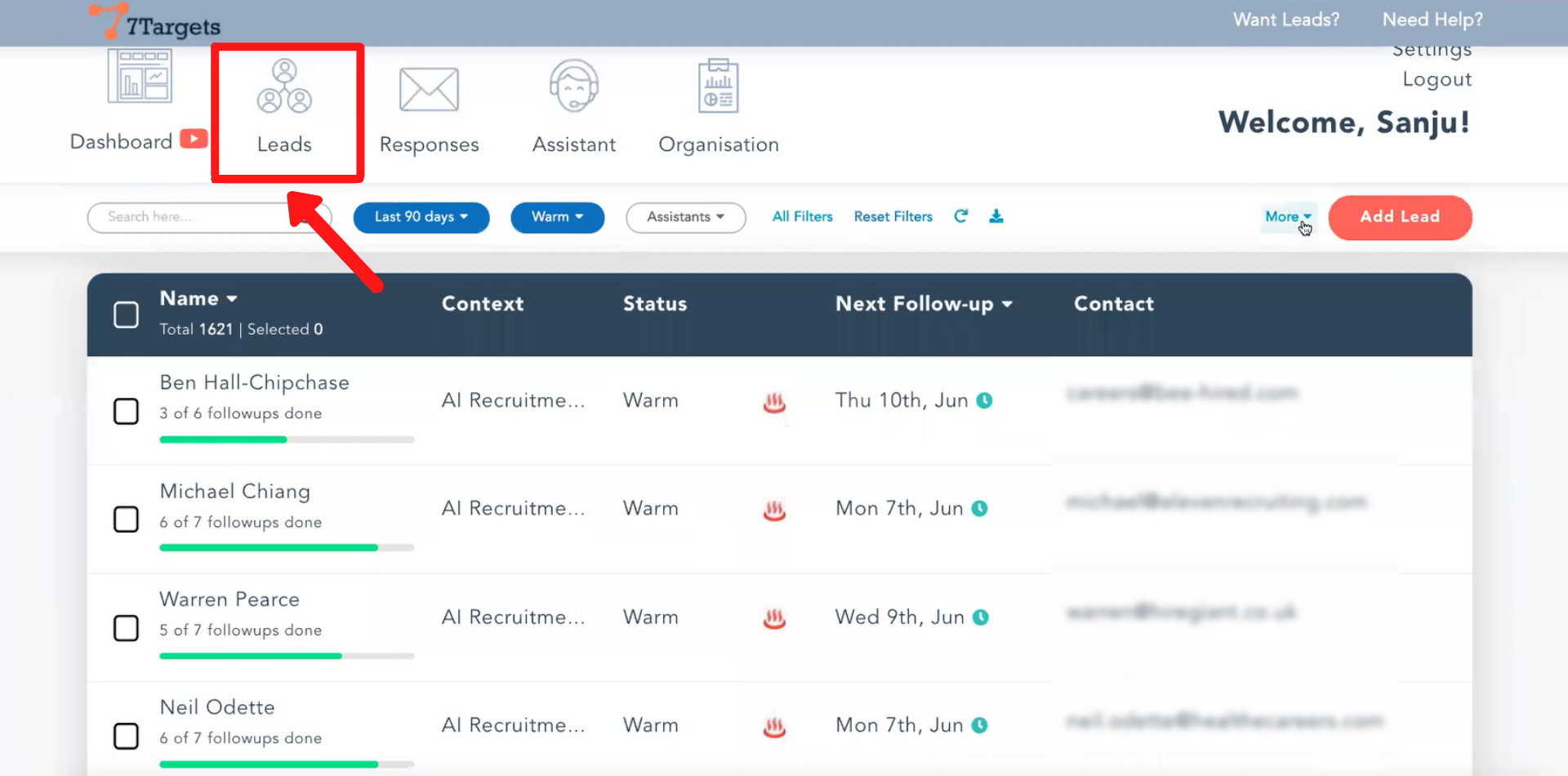Expand the Last 90 days dropdown
1568x776 pixels.
[421, 217]
